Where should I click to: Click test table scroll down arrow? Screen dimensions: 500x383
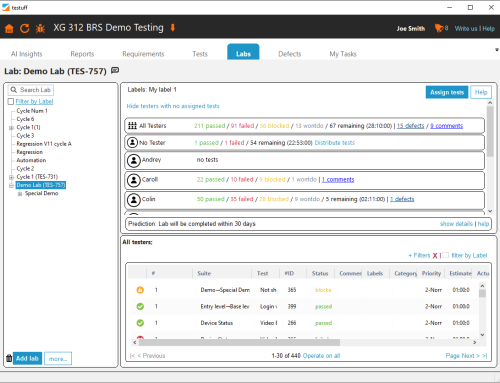[x=482, y=335]
